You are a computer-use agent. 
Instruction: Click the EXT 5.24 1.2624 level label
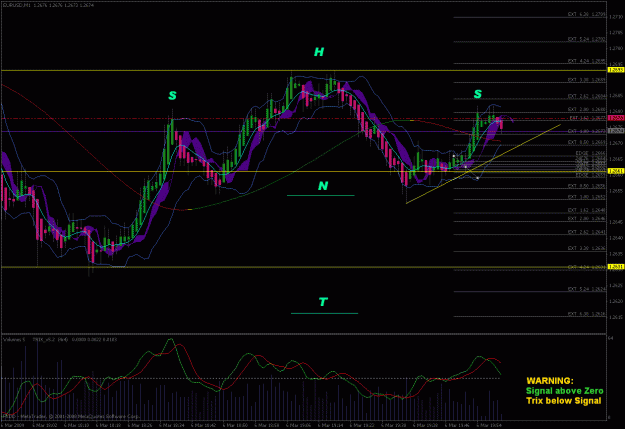coord(587,289)
